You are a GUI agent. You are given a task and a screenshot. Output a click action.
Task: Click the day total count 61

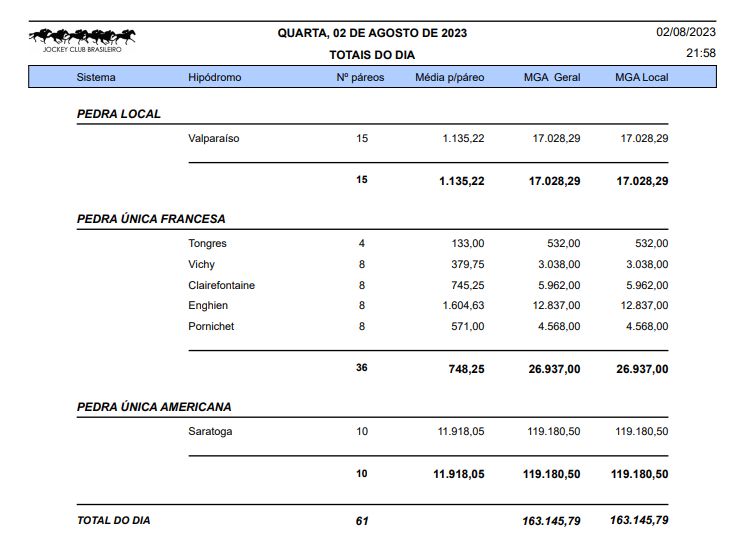[362, 521]
